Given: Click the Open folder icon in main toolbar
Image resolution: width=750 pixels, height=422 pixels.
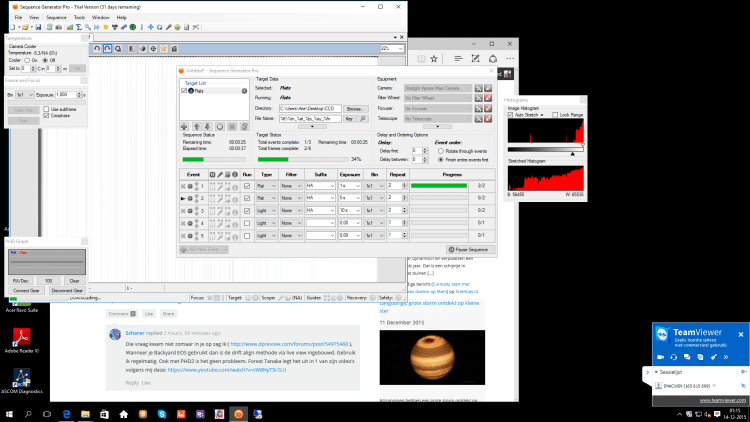Looking at the screenshot, I should click(x=25, y=27).
